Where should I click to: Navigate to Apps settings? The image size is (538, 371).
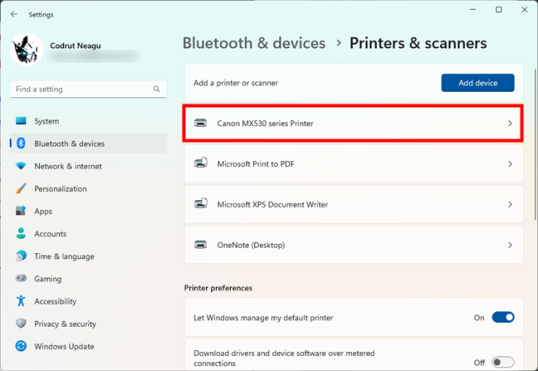pos(43,211)
